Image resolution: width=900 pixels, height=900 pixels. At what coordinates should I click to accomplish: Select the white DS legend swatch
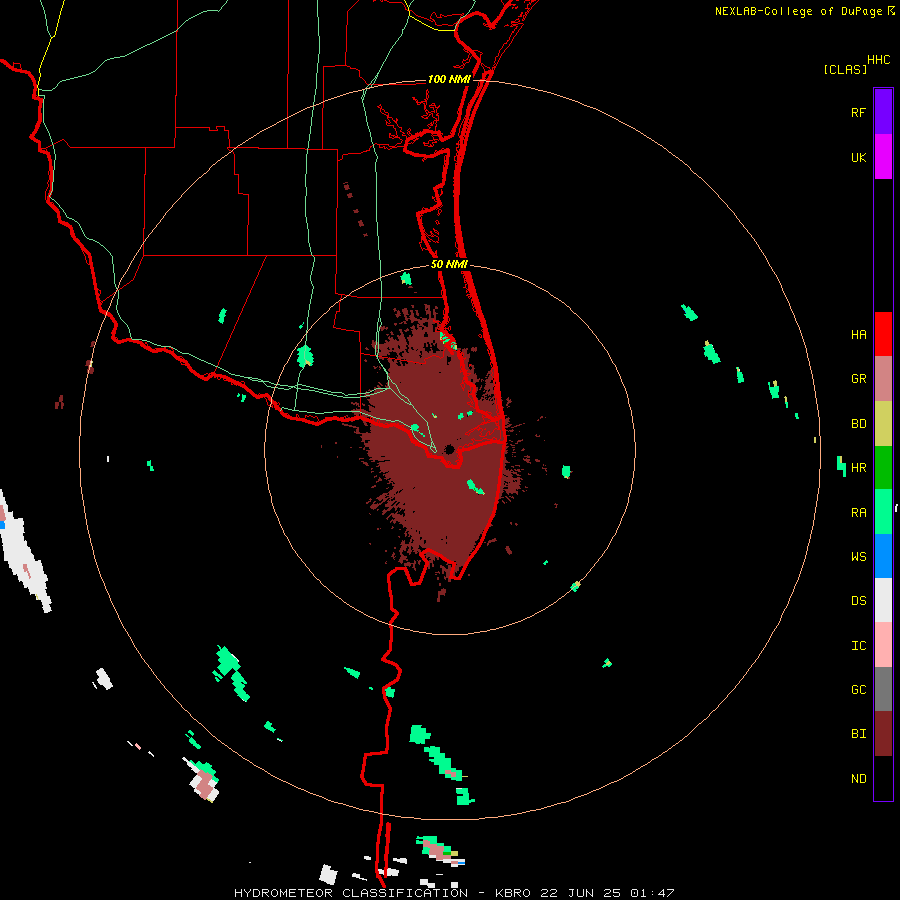[x=883, y=600]
